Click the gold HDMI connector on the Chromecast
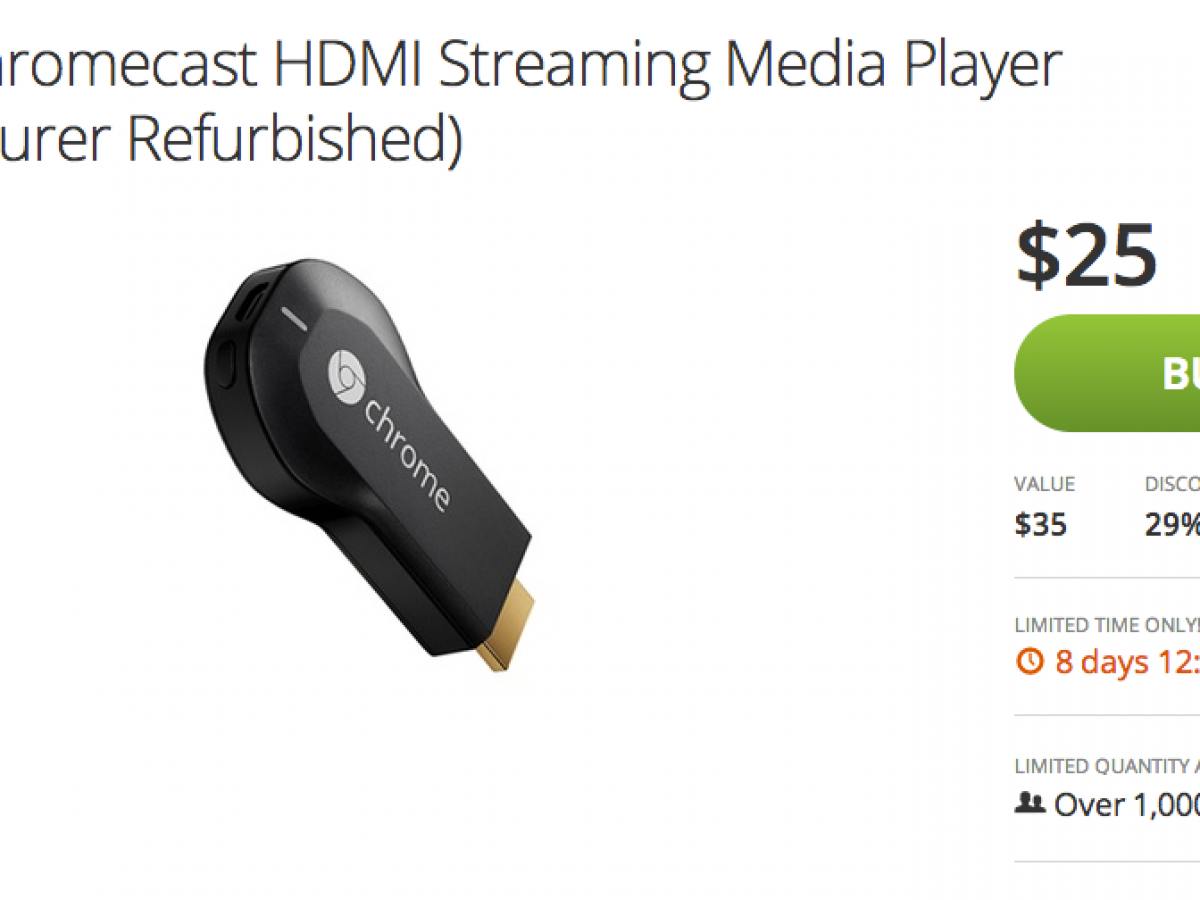 (x=505, y=627)
